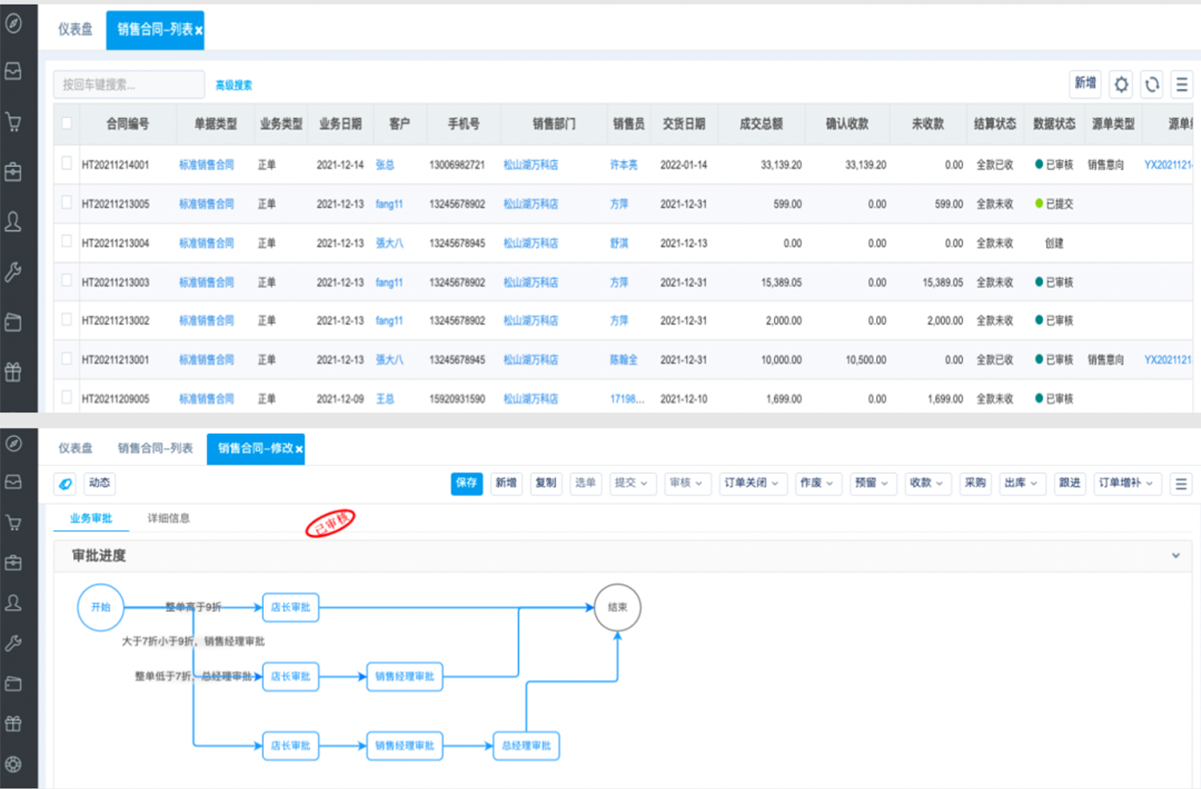
Task: Click 总经理审批 node in approval flow
Action: (x=526, y=746)
